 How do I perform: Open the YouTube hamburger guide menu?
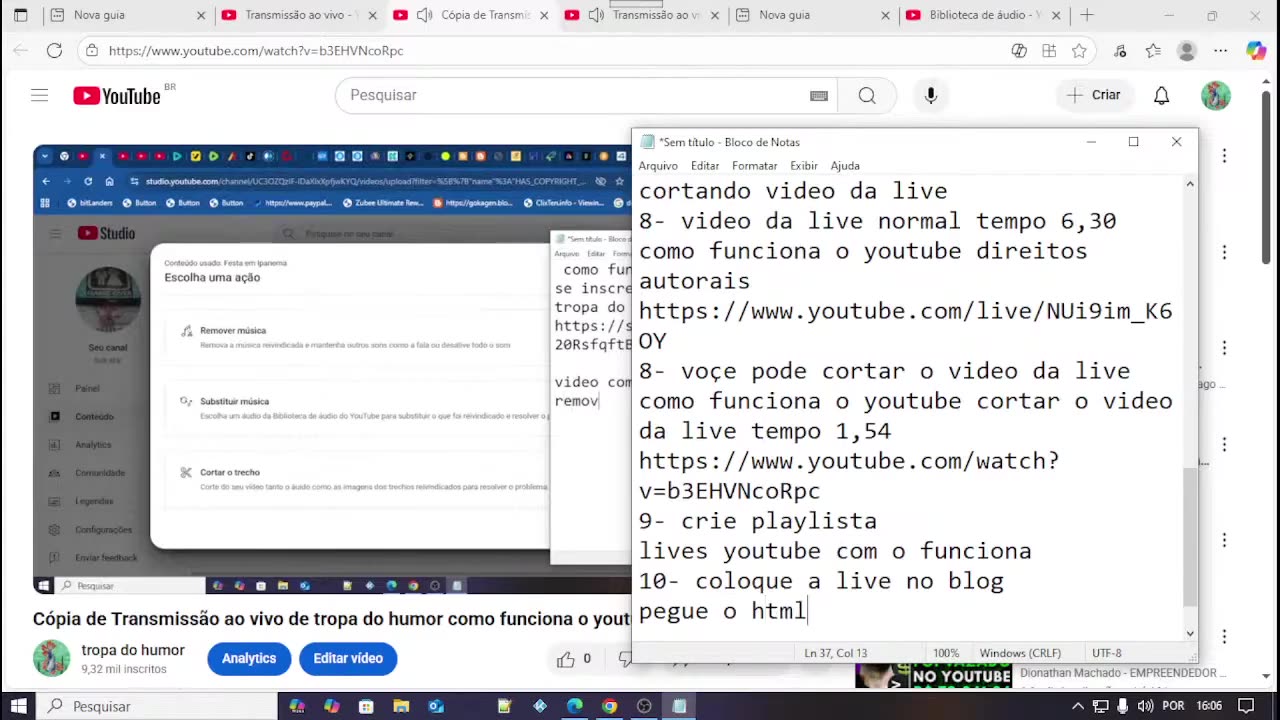pos(39,95)
